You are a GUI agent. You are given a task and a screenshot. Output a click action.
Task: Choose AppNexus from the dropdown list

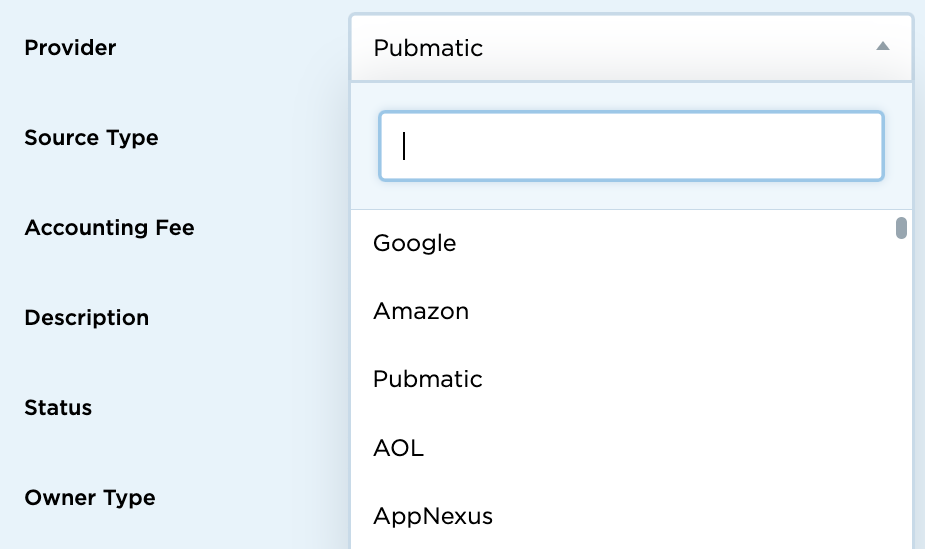tap(433, 516)
